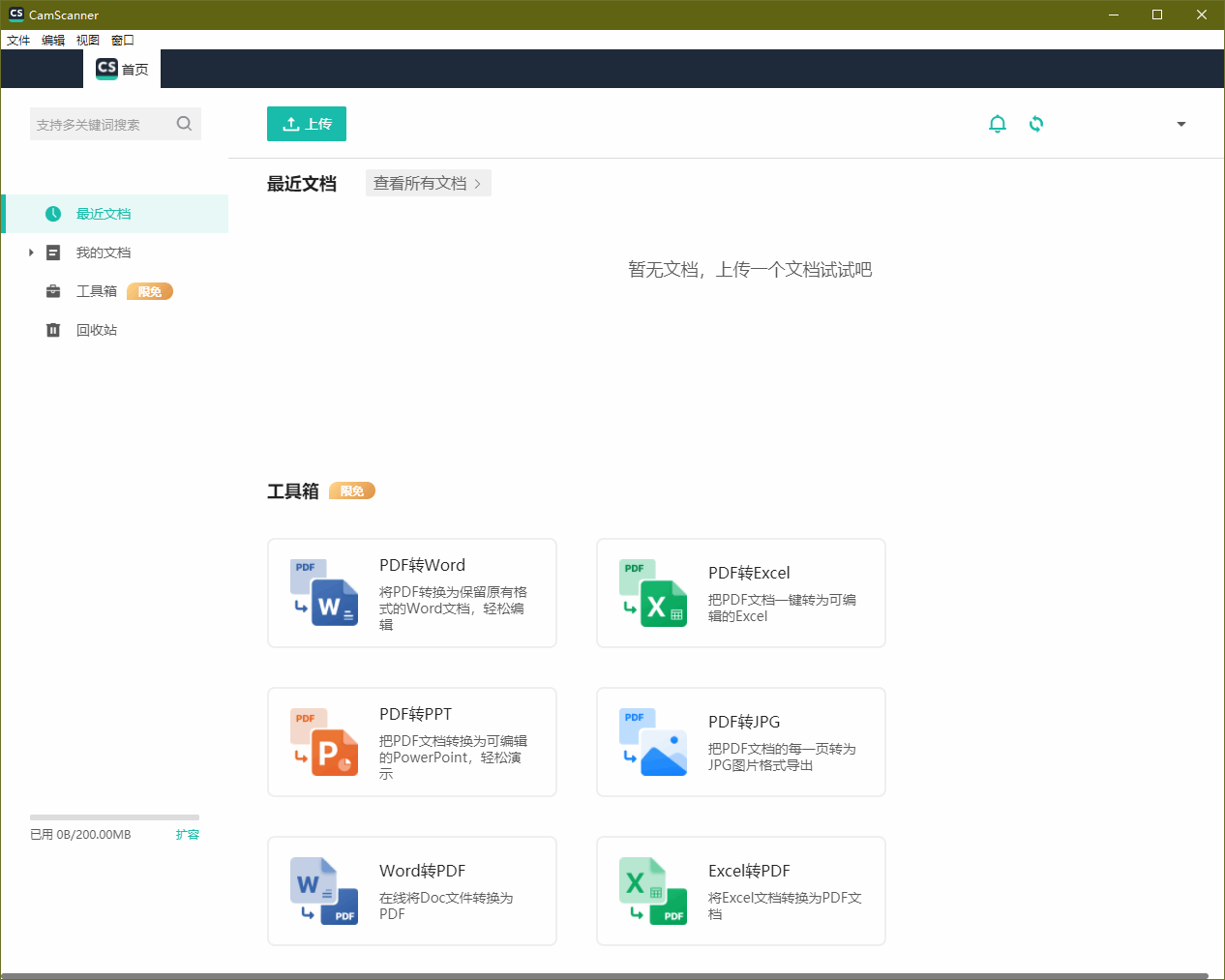Open the PDF转JPG conversion tool
Screen dimensions: 1225x980
[740, 741]
